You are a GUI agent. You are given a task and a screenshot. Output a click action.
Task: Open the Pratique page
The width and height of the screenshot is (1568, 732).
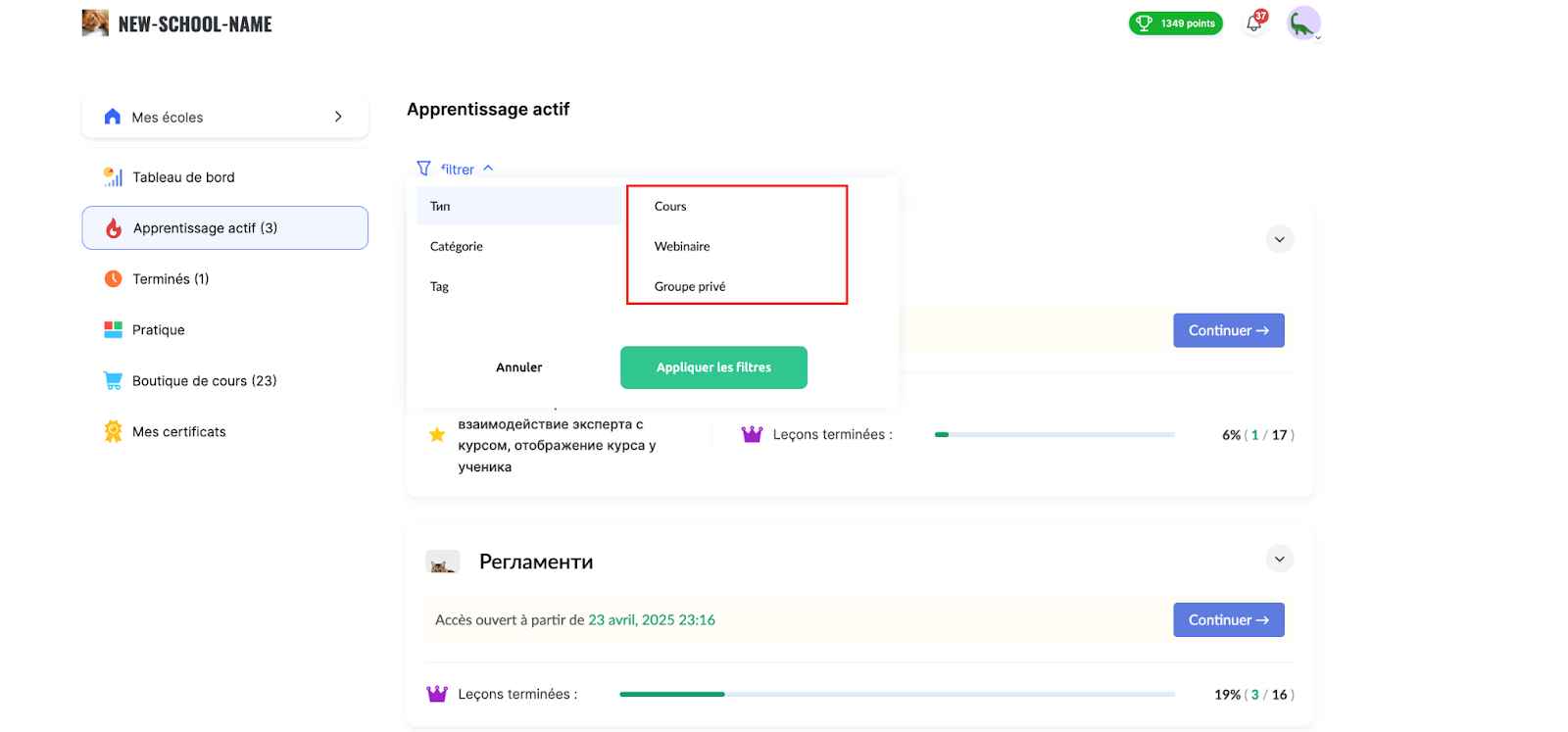coord(158,330)
